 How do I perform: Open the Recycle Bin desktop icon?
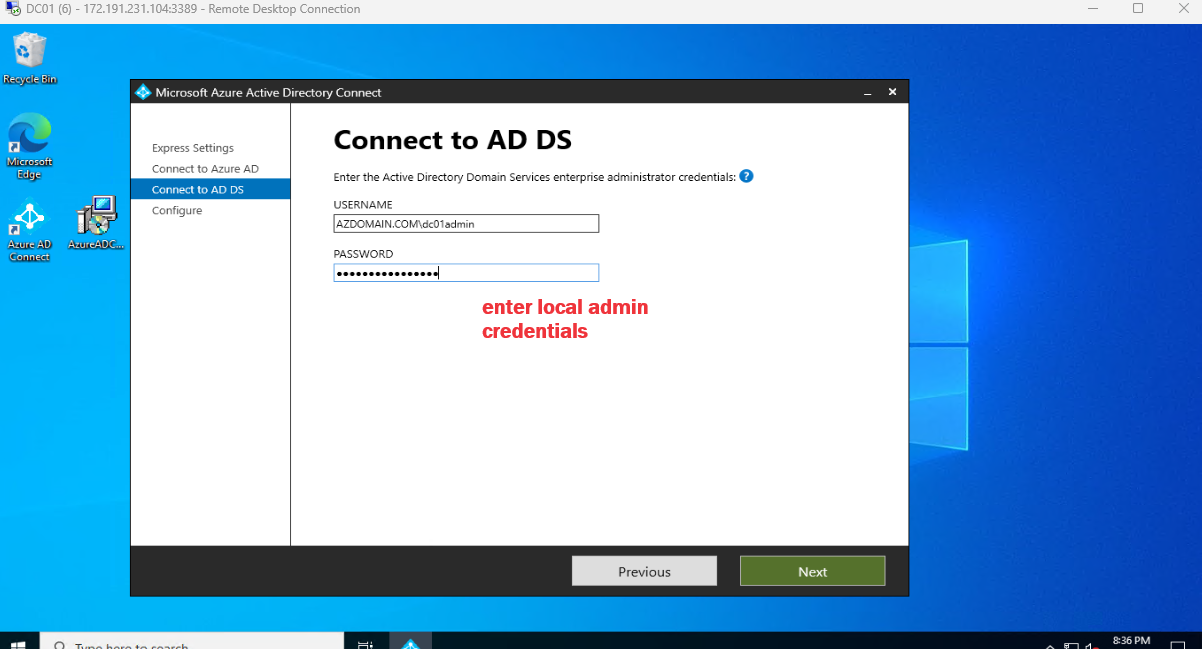29,58
